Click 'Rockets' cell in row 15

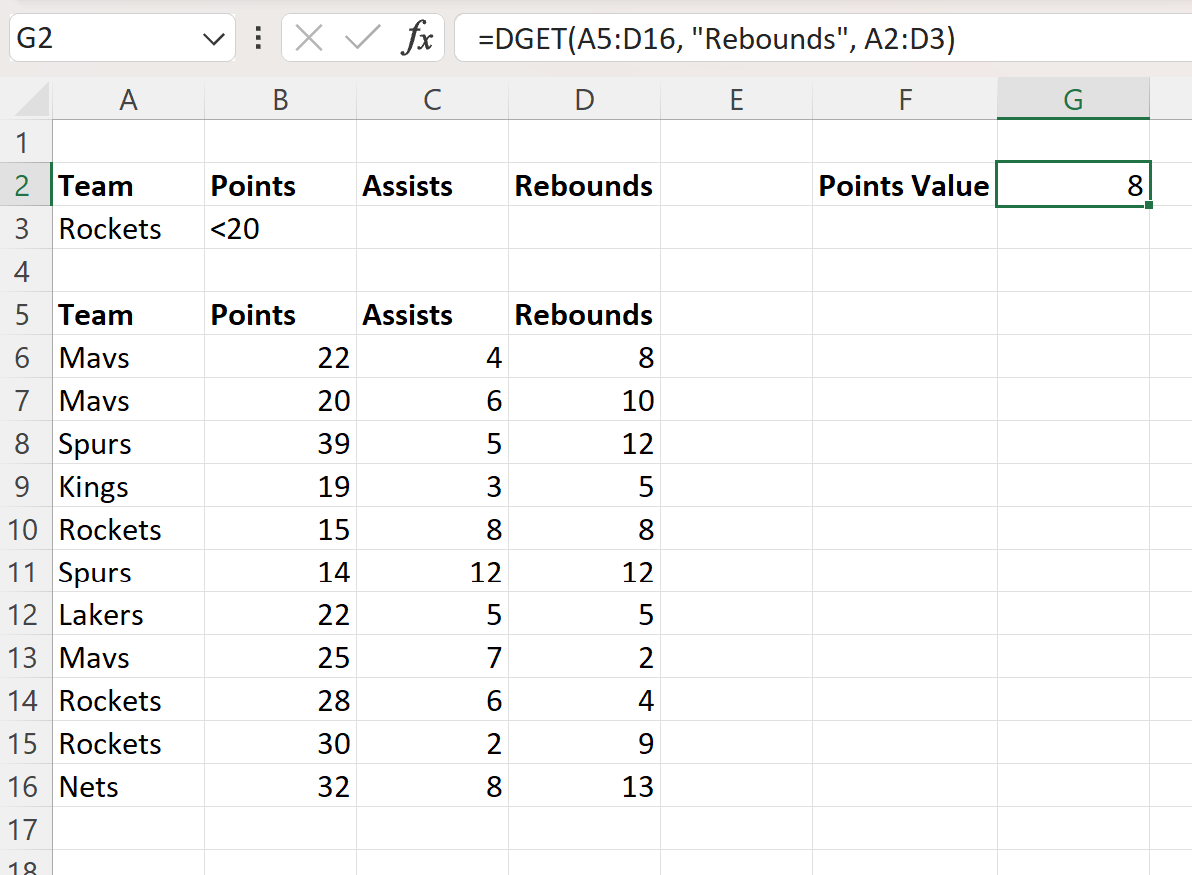pos(128,743)
